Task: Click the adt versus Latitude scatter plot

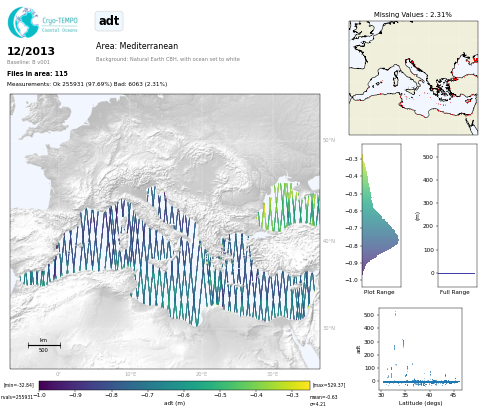Action: 420,349
